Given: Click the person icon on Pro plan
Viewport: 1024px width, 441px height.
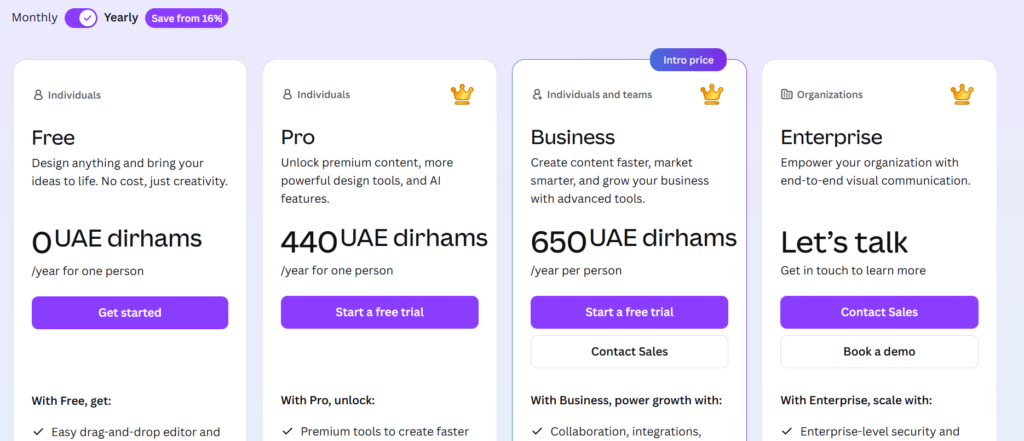Looking at the screenshot, I should click(287, 95).
